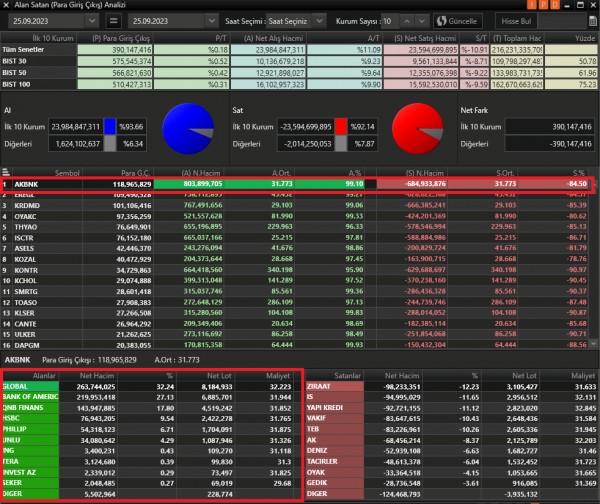Select the TOASO row
Image resolution: width=600 pixels, height=504 pixels.
coord(297,302)
